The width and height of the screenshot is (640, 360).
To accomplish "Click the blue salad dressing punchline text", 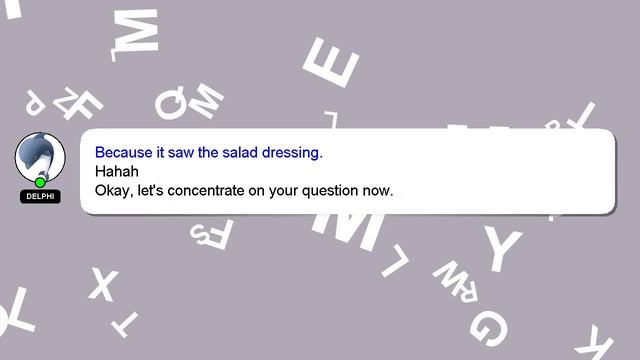I will [x=209, y=152].
